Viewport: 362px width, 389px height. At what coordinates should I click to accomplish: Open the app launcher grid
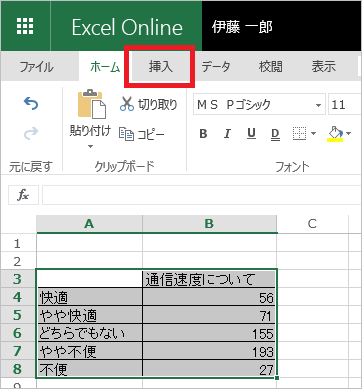(x=25, y=26)
